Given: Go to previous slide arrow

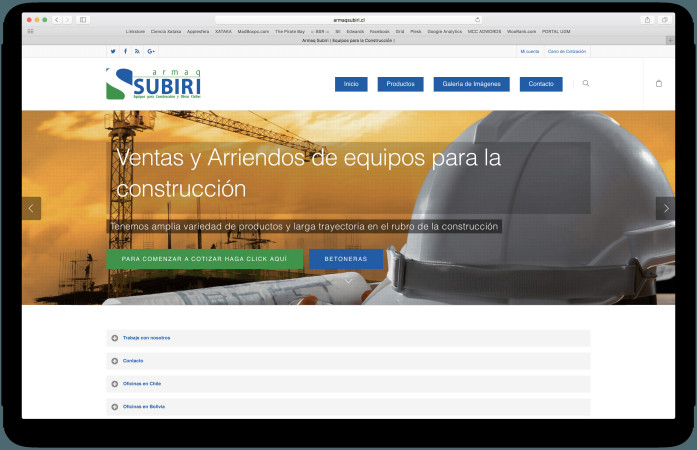Looking at the screenshot, I should 31,208.
